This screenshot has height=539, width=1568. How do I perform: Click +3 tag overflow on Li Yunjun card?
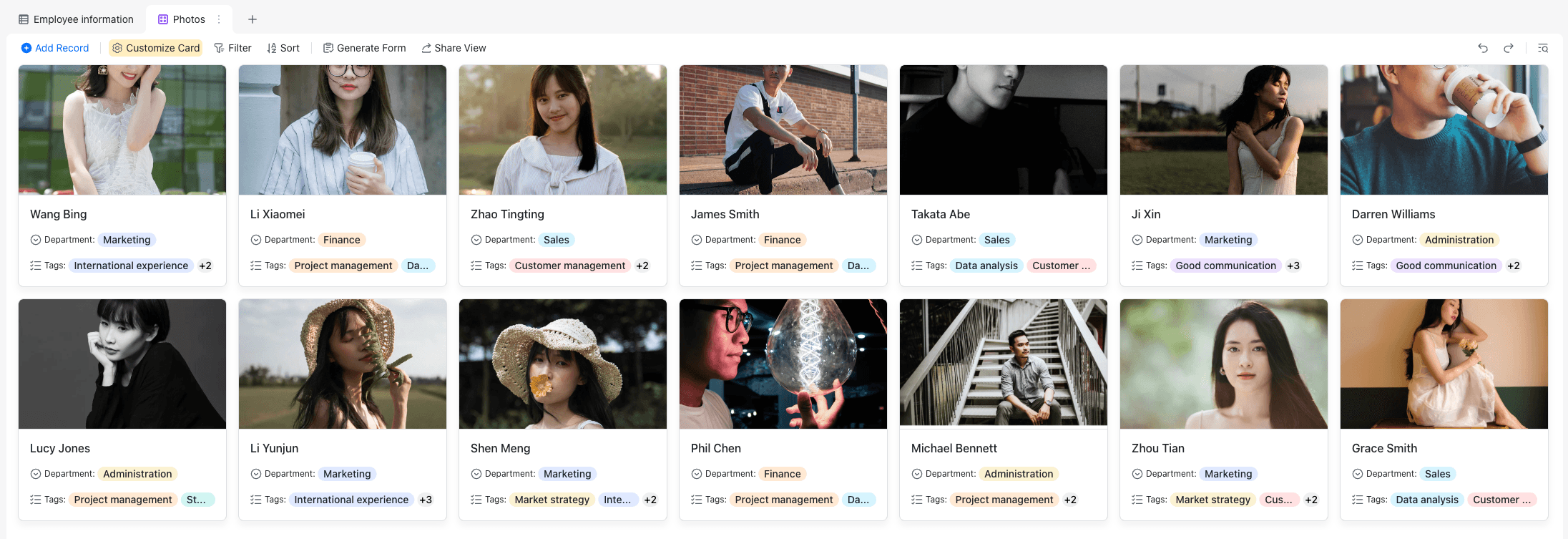[x=426, y=500]
